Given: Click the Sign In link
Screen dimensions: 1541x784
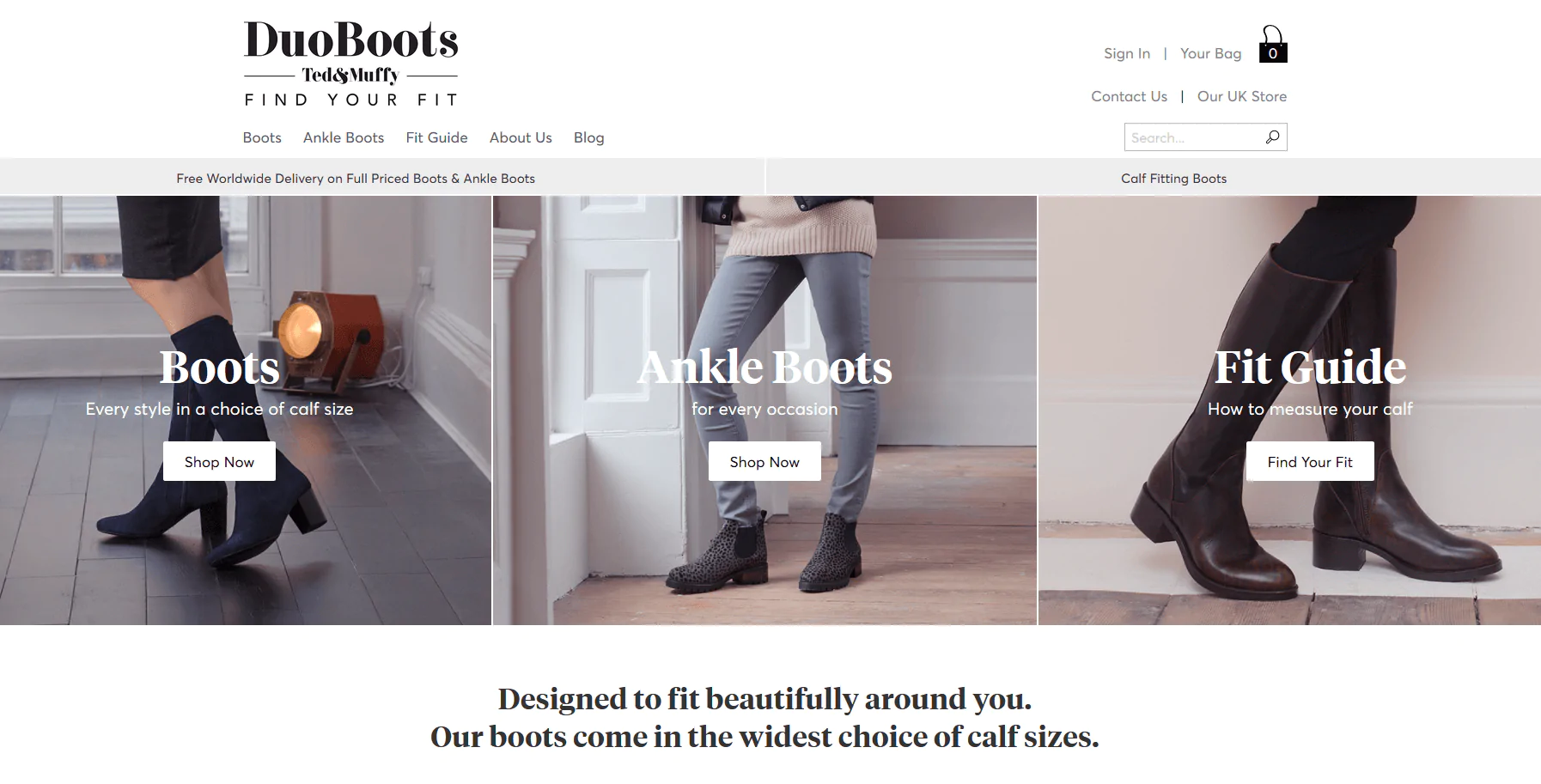Looking at the screenshot, I should pyautogui.click(x=1127, y=53).
